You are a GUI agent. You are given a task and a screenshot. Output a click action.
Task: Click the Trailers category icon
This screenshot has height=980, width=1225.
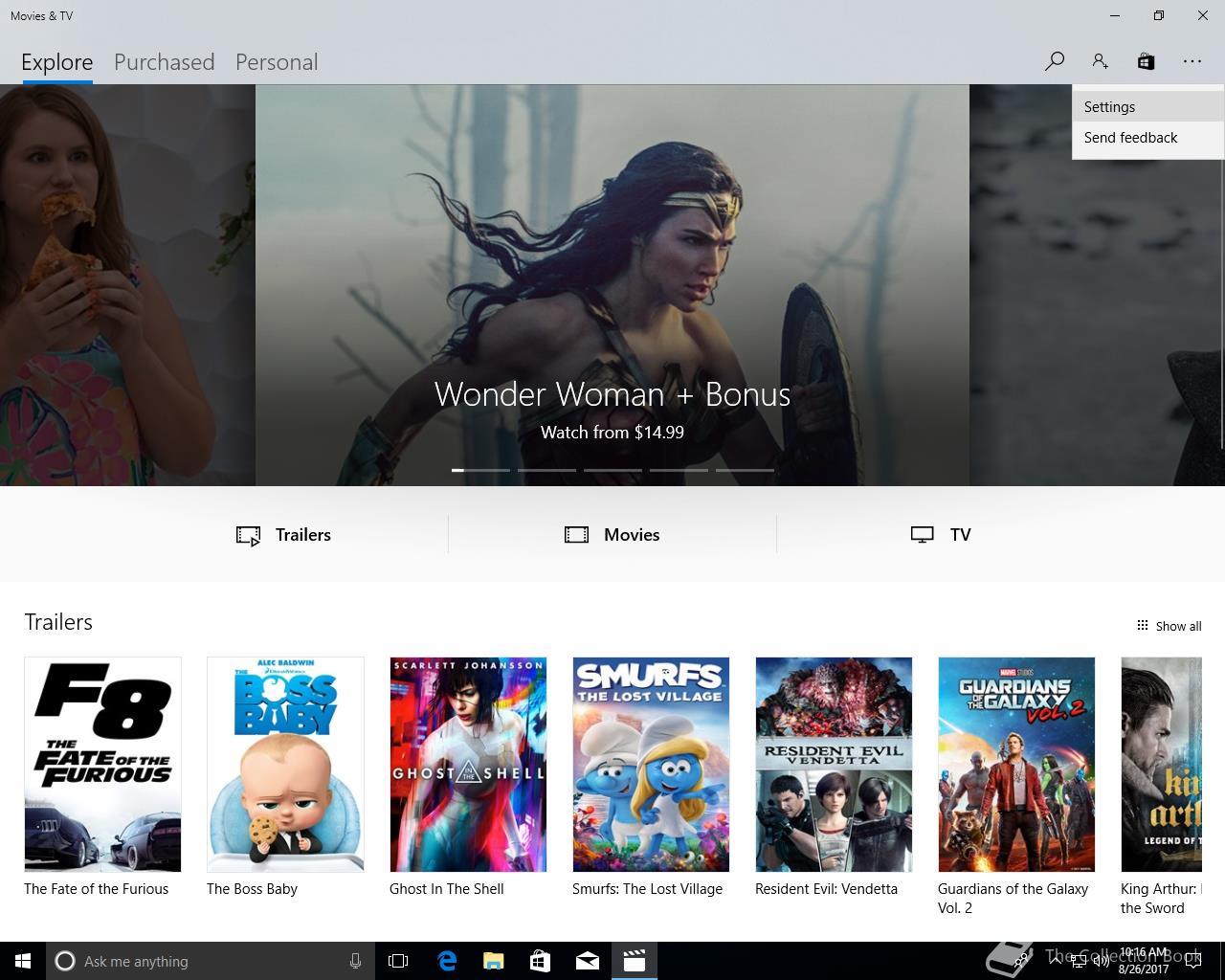click(x=248, y=536)
